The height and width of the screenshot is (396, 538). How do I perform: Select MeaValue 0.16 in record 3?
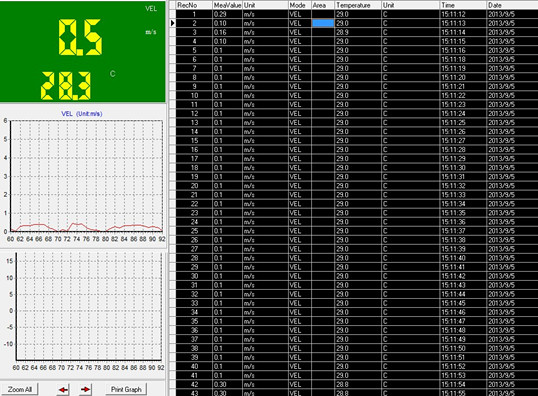227,32
